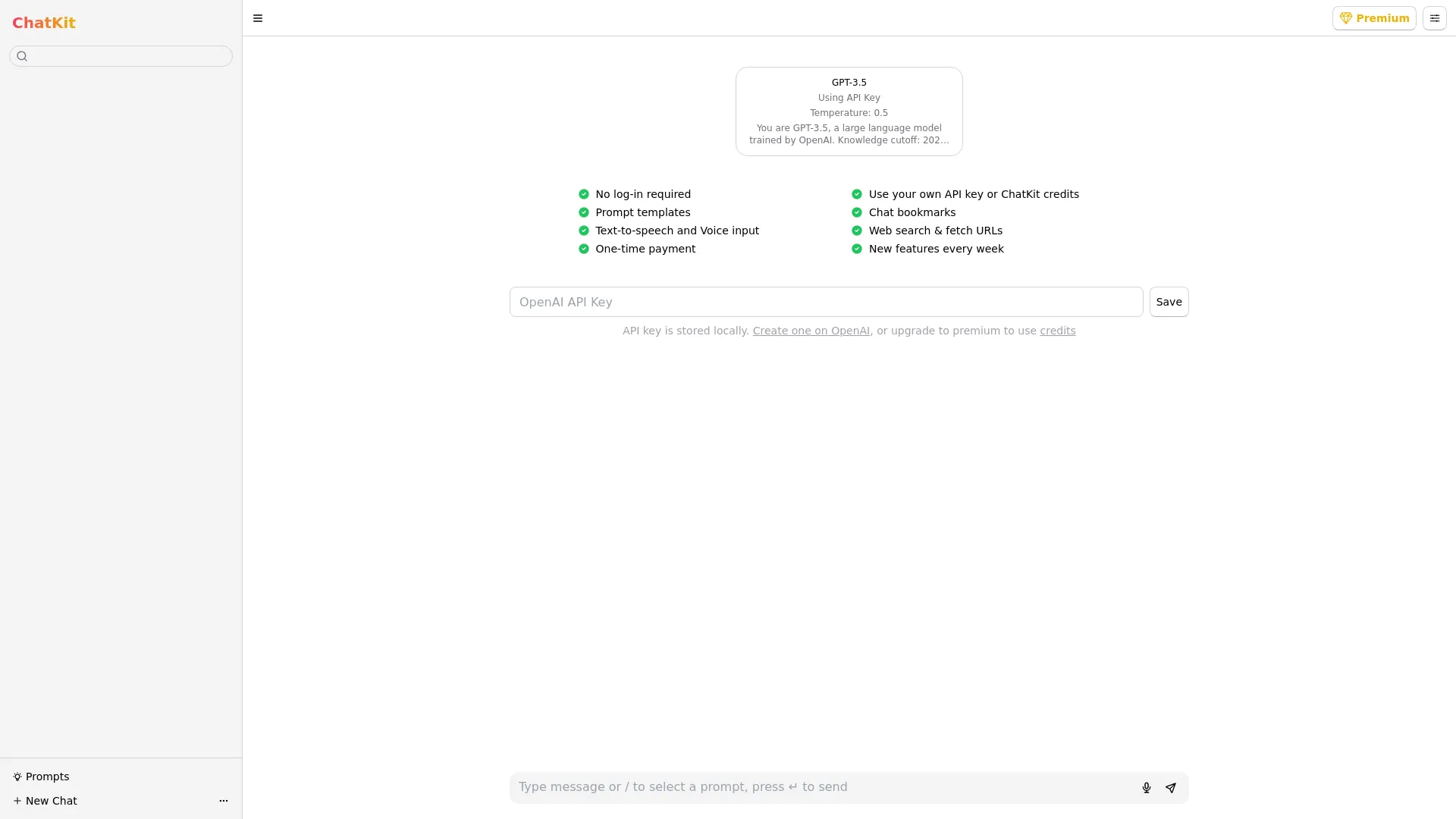Image resolution: width=1456 pixels, height=819 pixels.
Task: Select the Premium menu tab
Action: click(1375, 18)
